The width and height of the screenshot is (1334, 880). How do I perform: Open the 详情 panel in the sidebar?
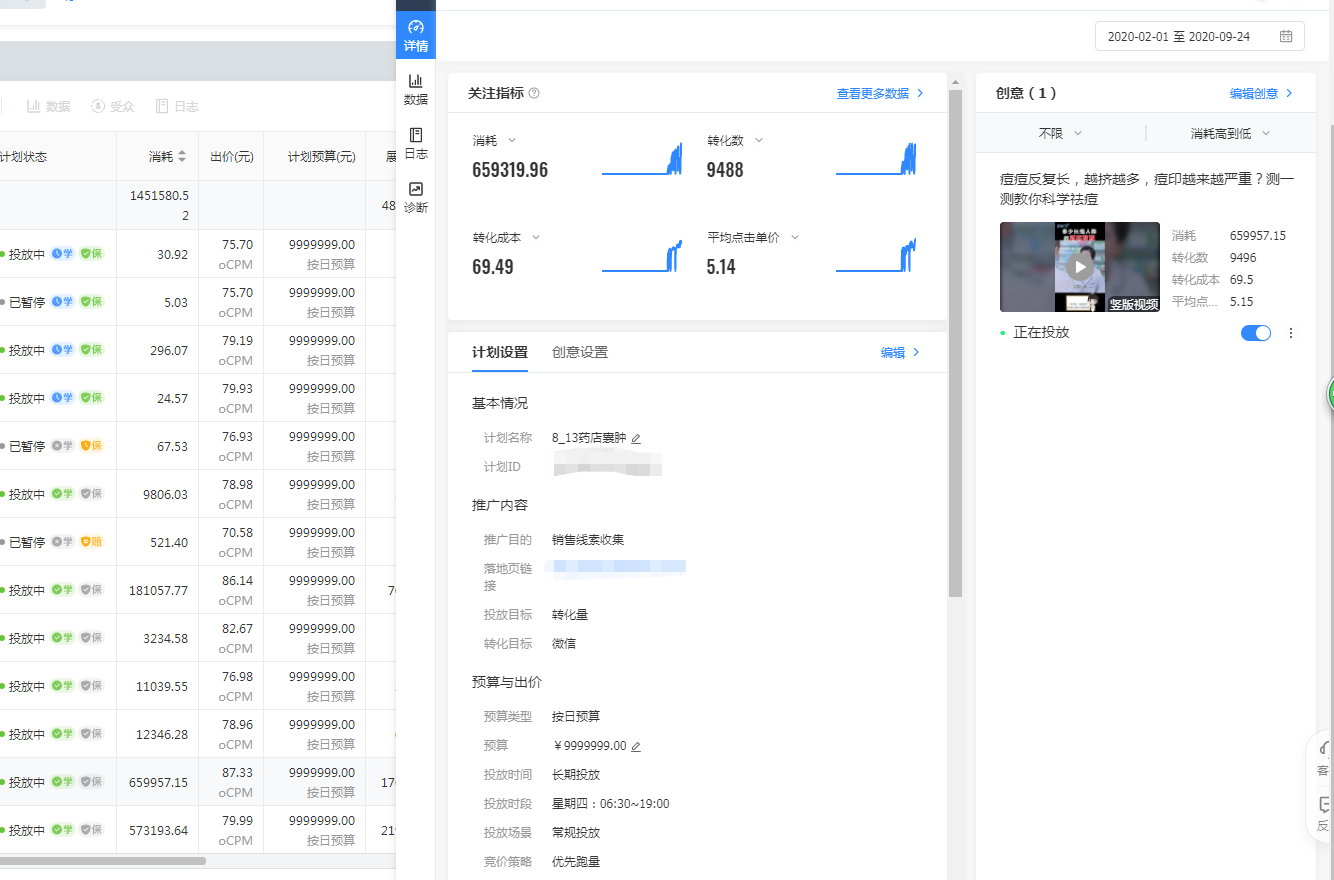(x=415, y=33)
